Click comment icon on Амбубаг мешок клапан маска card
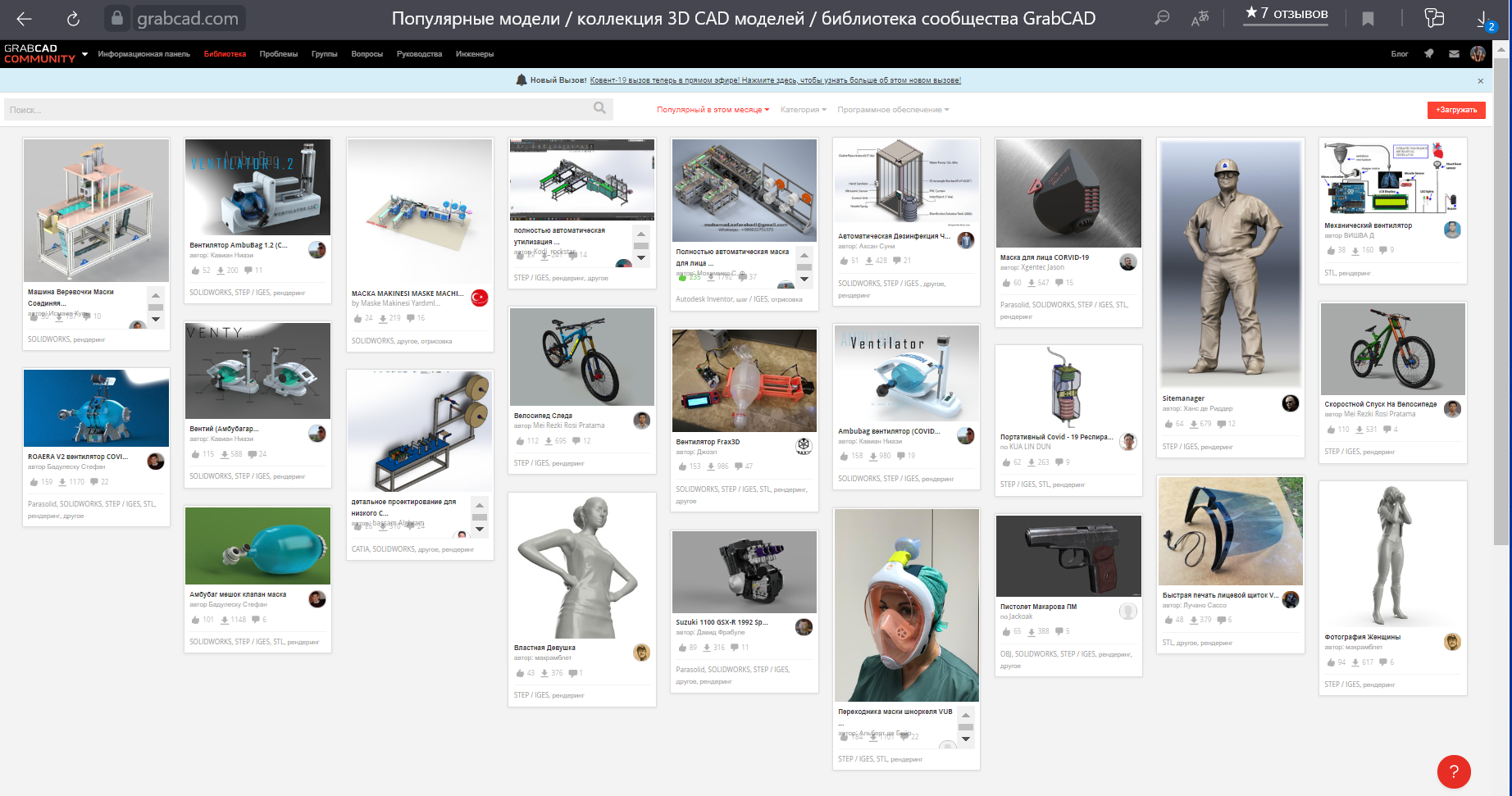 point(256,620)
